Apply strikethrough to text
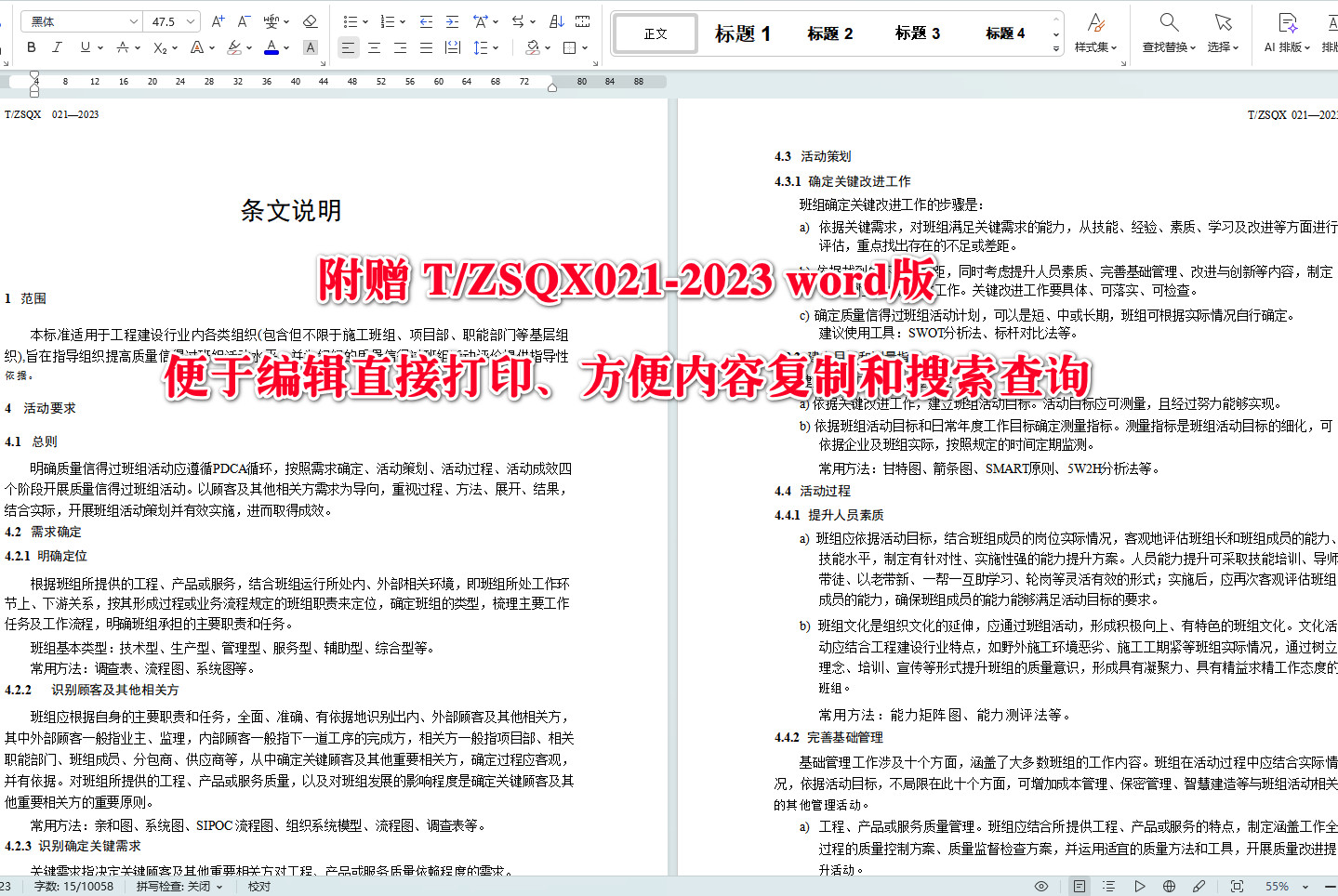This screenshot has height=896, width=1338. [123, 47]
